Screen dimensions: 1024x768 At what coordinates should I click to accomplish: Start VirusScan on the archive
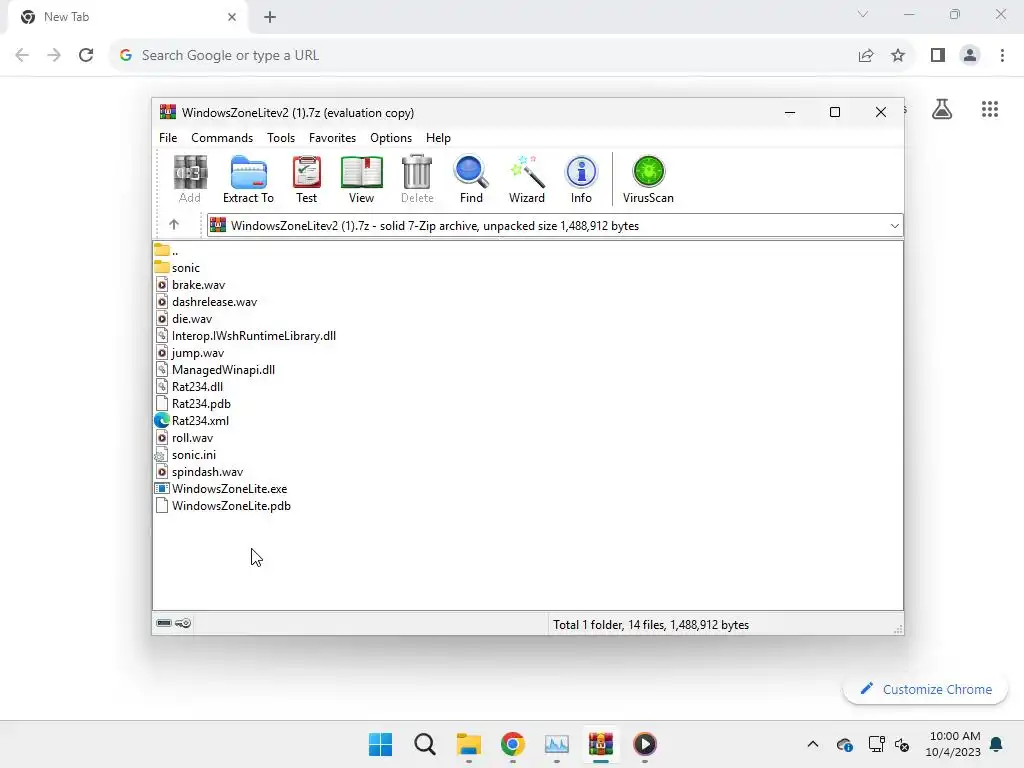(648, 180)
